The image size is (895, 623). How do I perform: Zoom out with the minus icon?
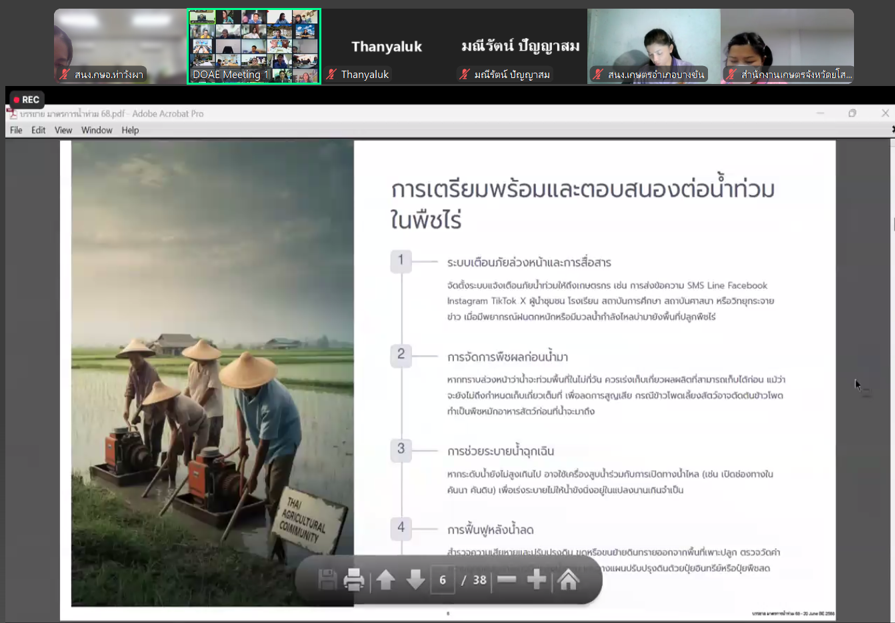click(x=507, y=580)
